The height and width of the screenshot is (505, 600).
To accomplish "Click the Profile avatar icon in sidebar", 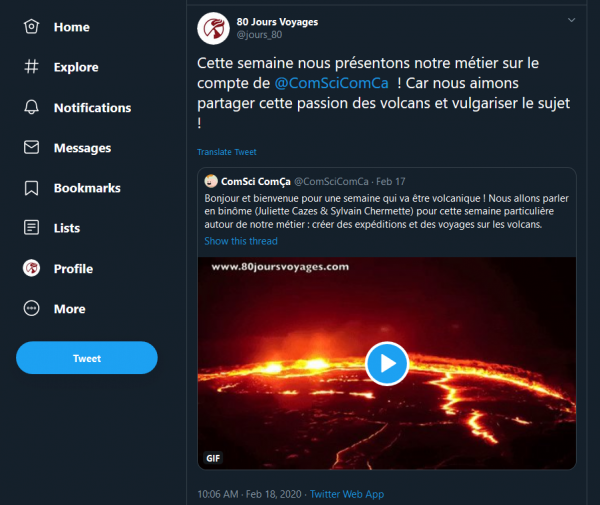I will (x=32, y=268).
